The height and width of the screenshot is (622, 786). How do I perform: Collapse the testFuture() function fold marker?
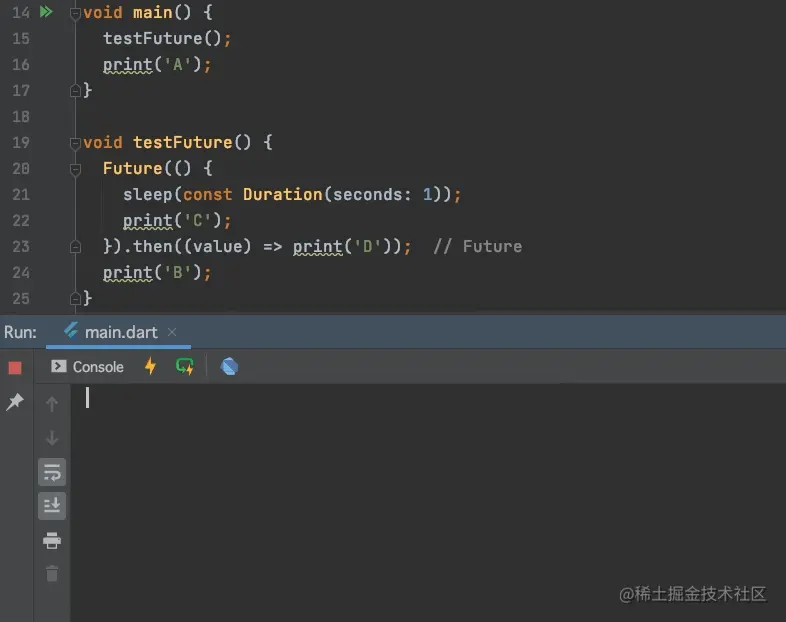pos(75,143)
